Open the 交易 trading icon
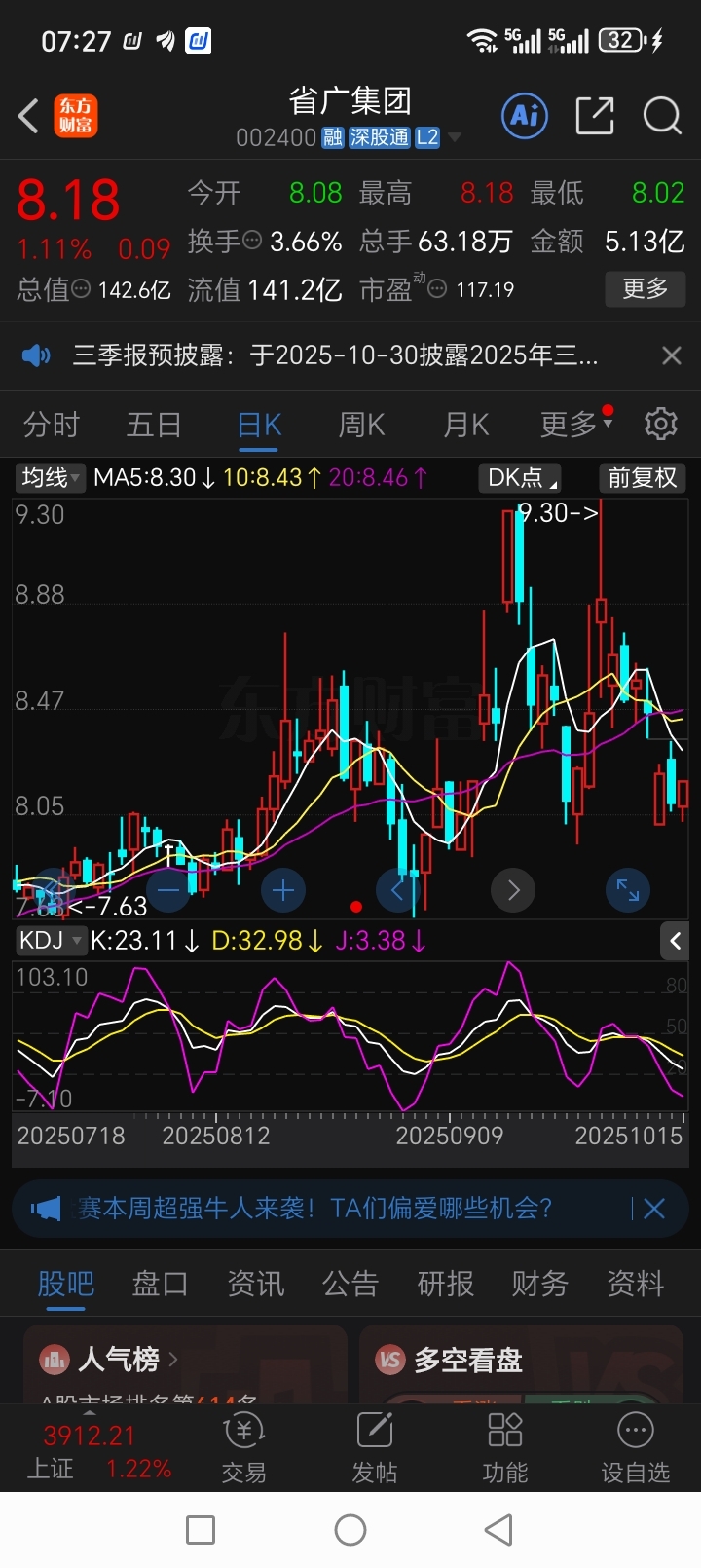The width and height of the screenshot is (701, 1568). coord(243,1448)
